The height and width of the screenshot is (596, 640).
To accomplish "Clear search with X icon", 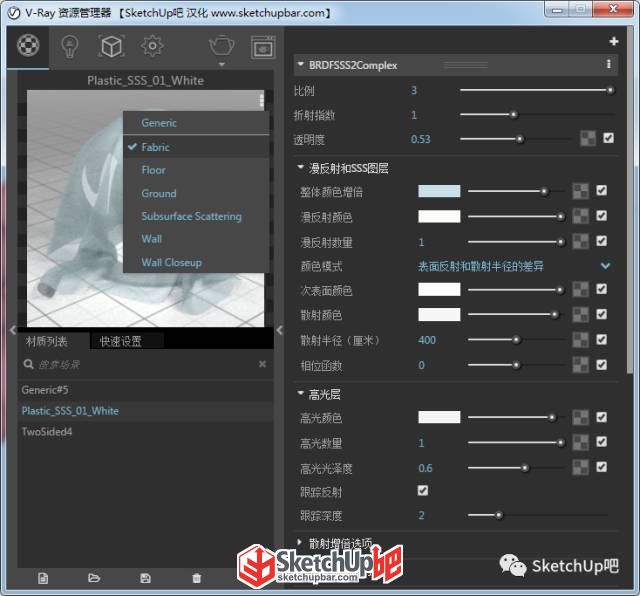I will [x=262, y=364].
